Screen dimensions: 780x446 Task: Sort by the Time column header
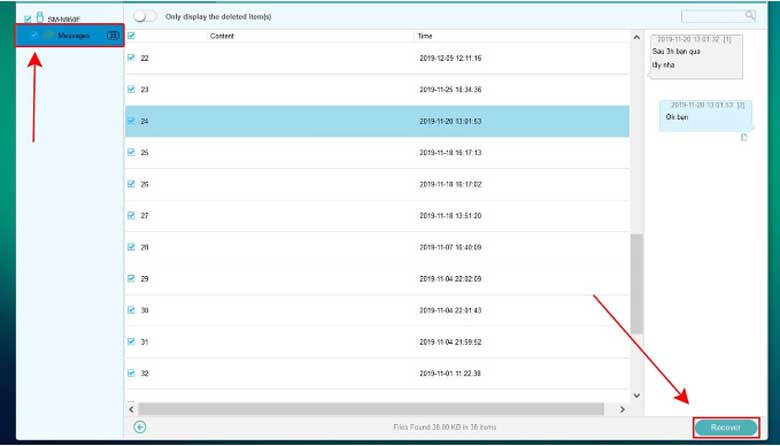tap(425, 36)
